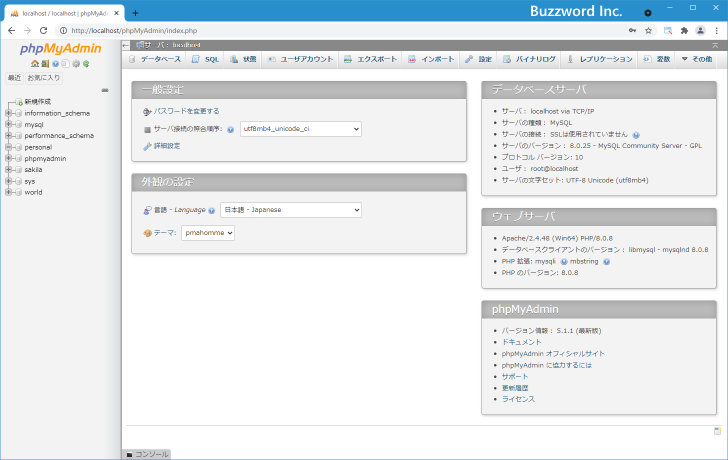Open the pmahomme theme dropdown

[208, 233]
